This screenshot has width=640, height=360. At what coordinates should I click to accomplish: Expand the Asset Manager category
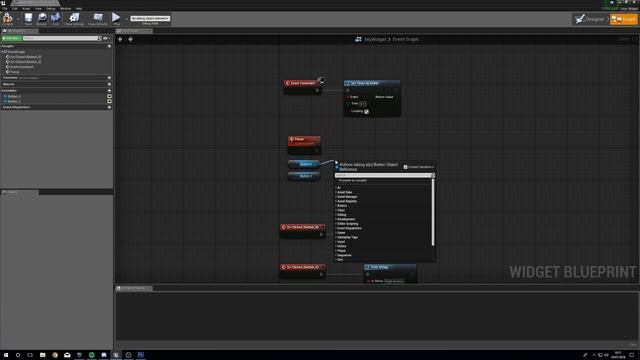tap(346, 197)
